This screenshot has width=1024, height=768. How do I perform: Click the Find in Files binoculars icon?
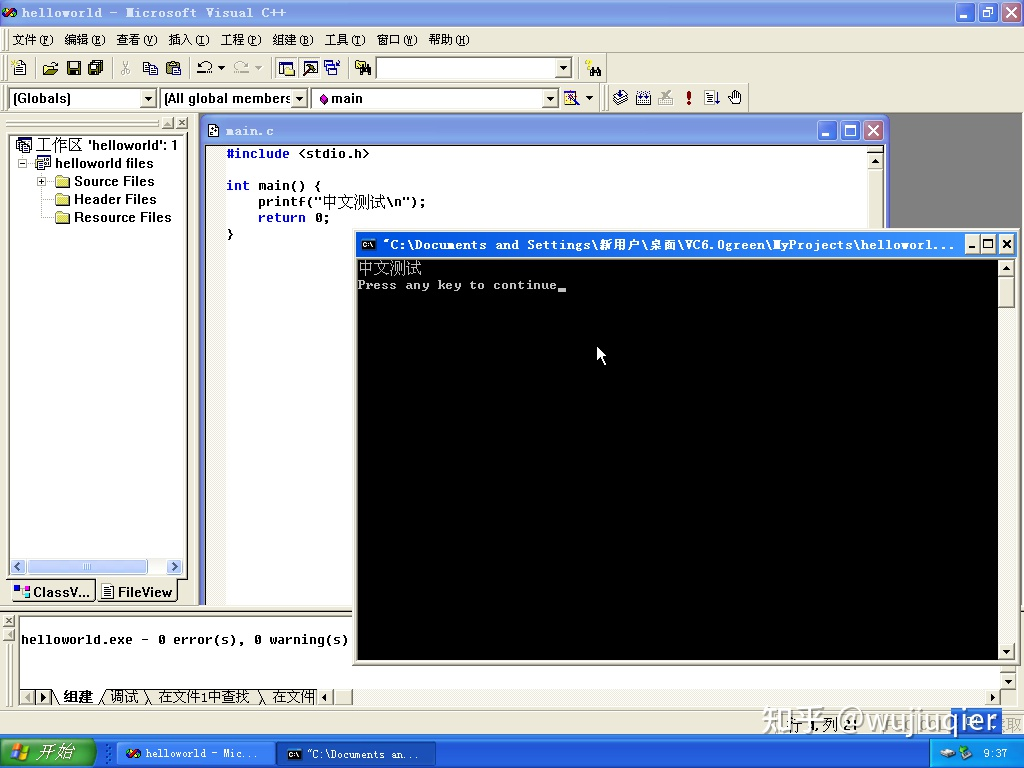[x=362, y=67]
